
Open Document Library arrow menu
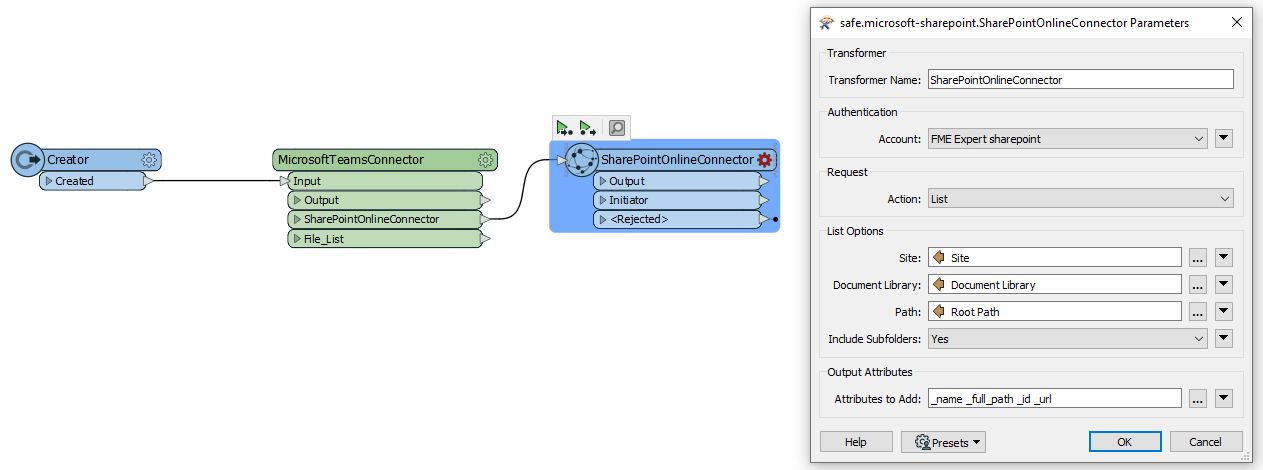pos(1224,285)
